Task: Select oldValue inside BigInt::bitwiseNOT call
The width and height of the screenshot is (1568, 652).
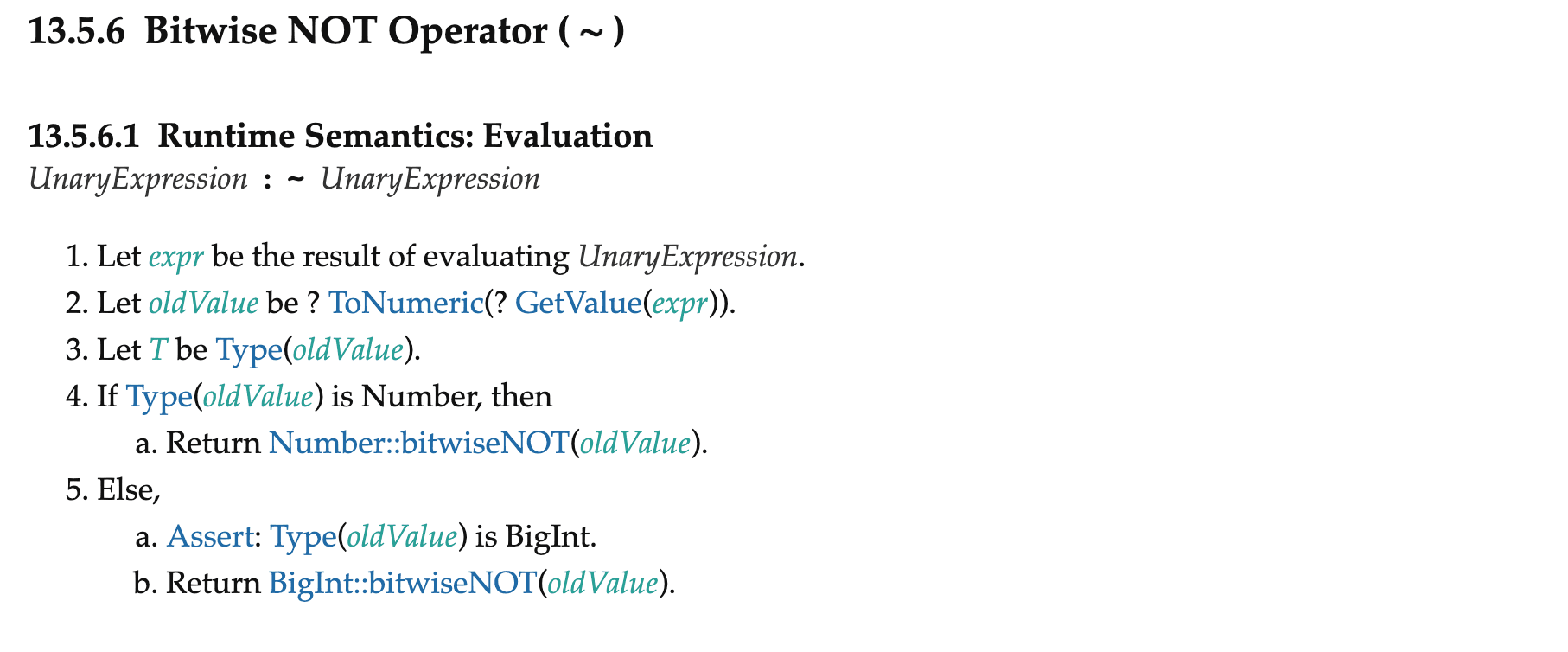Action: pyautogui.click(x=603, y=583)
